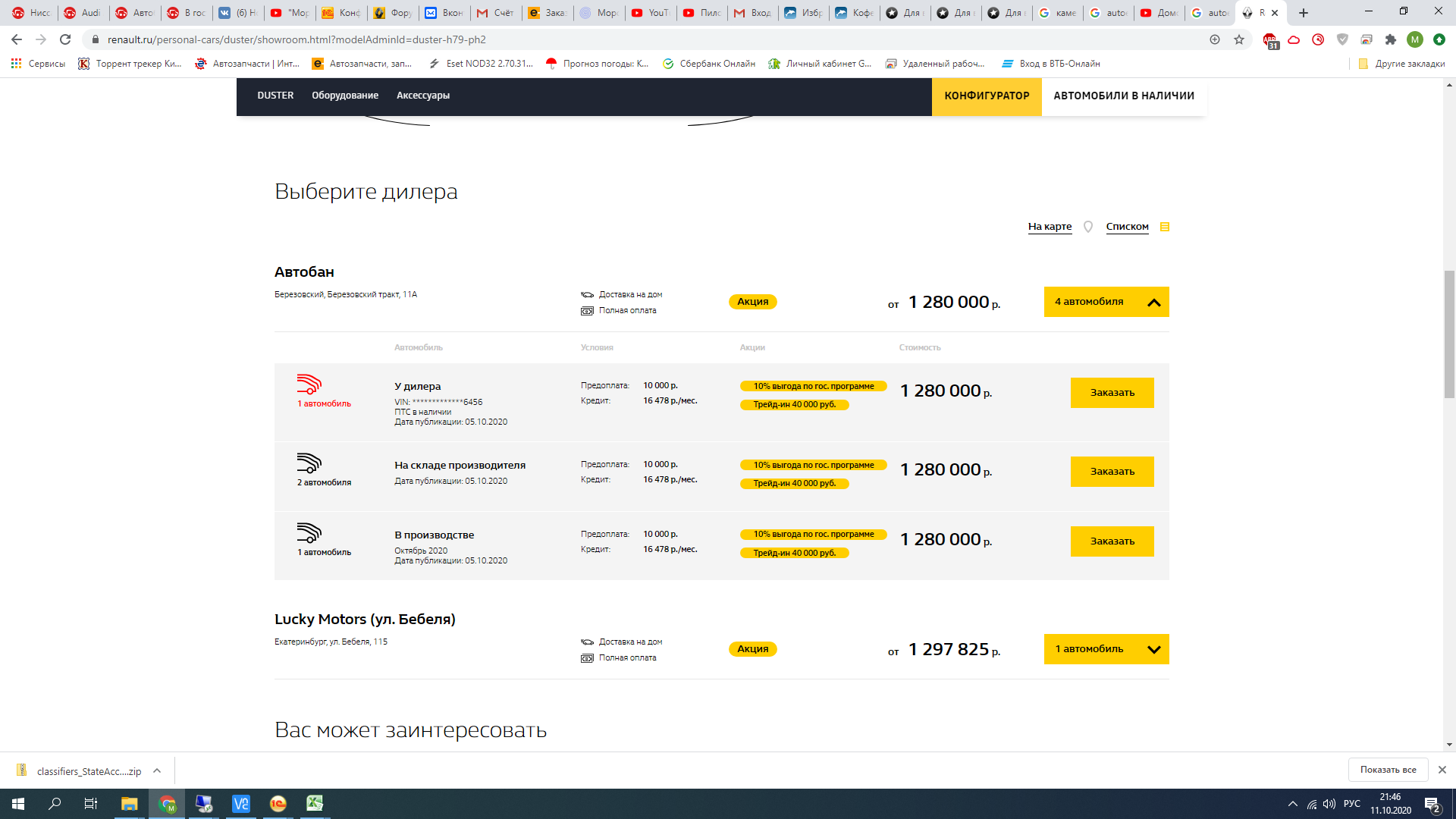Expand Lucky Motors 1 автомобиль list

1106,649
